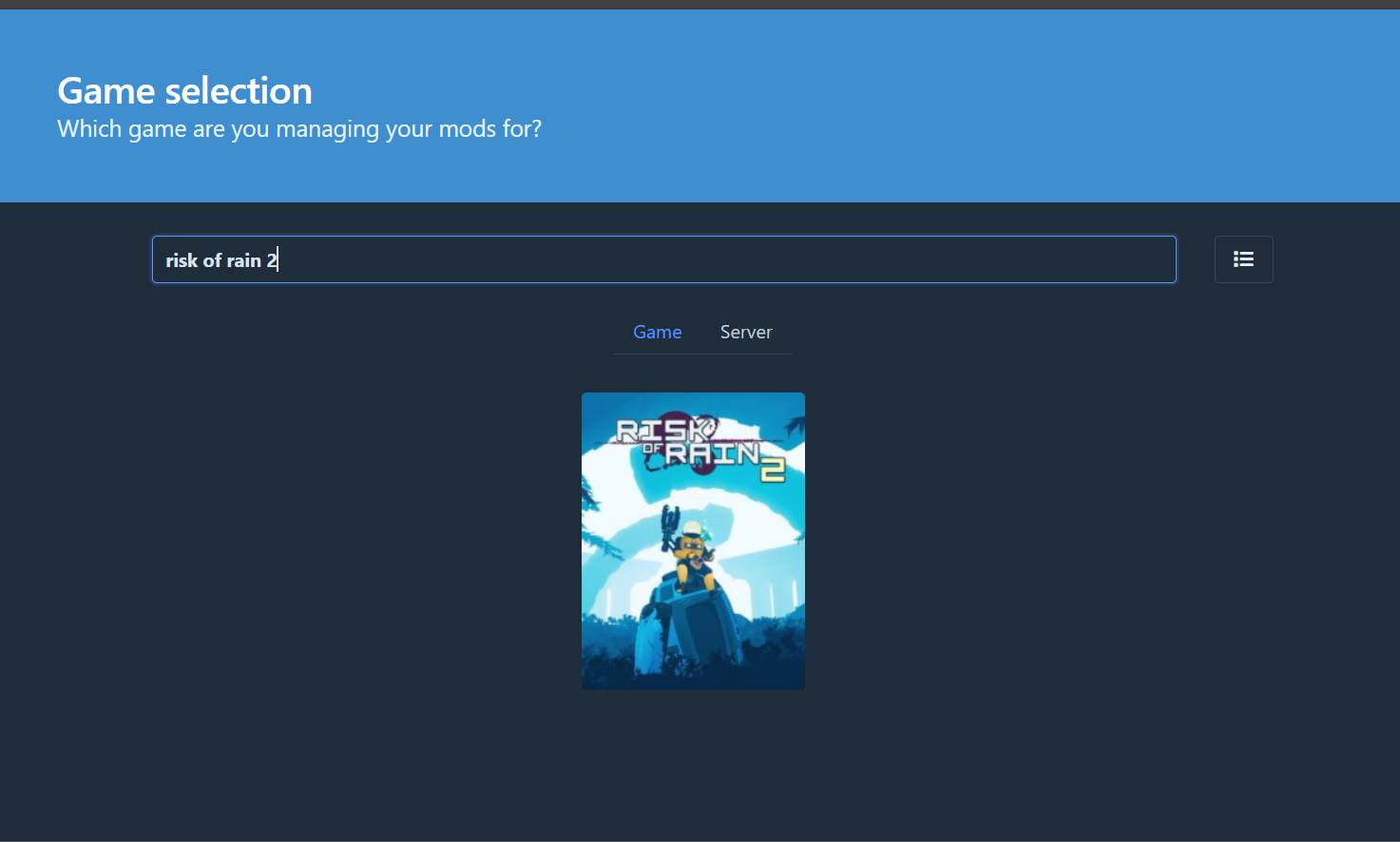Image resolution: width=1400 pixels, height=842 pixels.
Task: Switch to the Server tab
Action: (746, 332)
